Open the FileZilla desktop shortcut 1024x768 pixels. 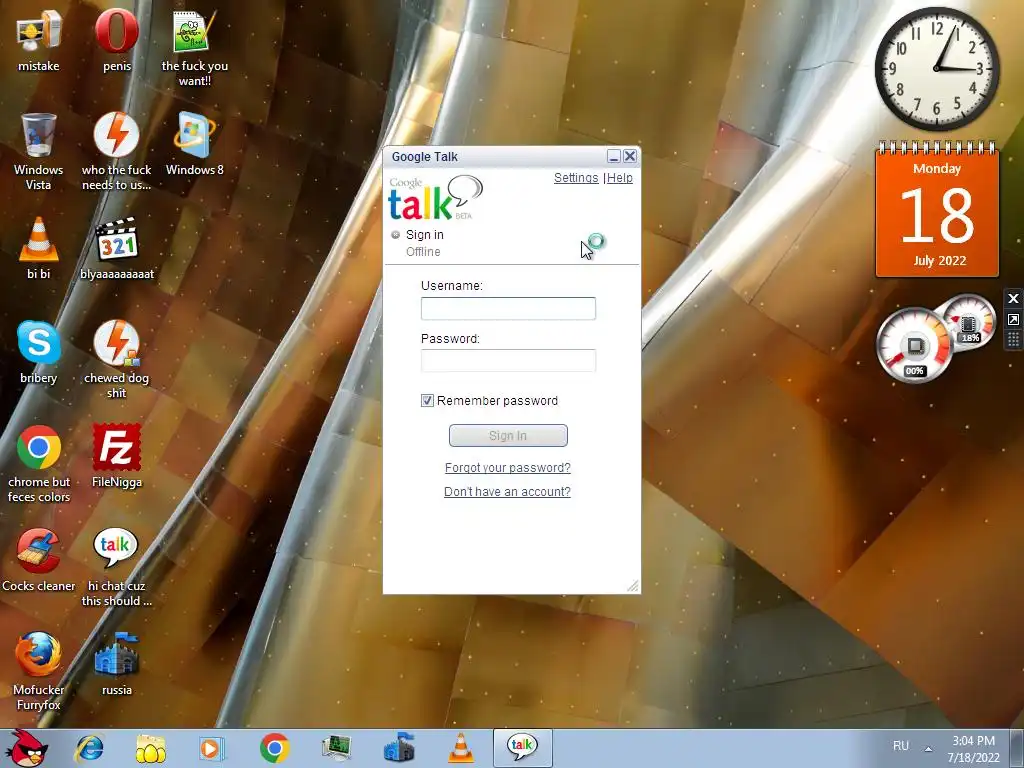point(117,447)
